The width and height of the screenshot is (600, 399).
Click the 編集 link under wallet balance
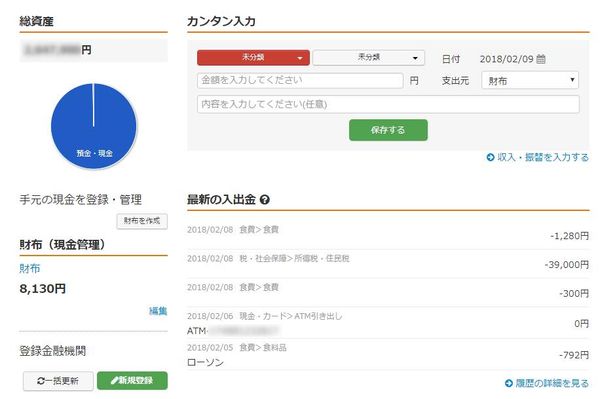coord(158,311)
